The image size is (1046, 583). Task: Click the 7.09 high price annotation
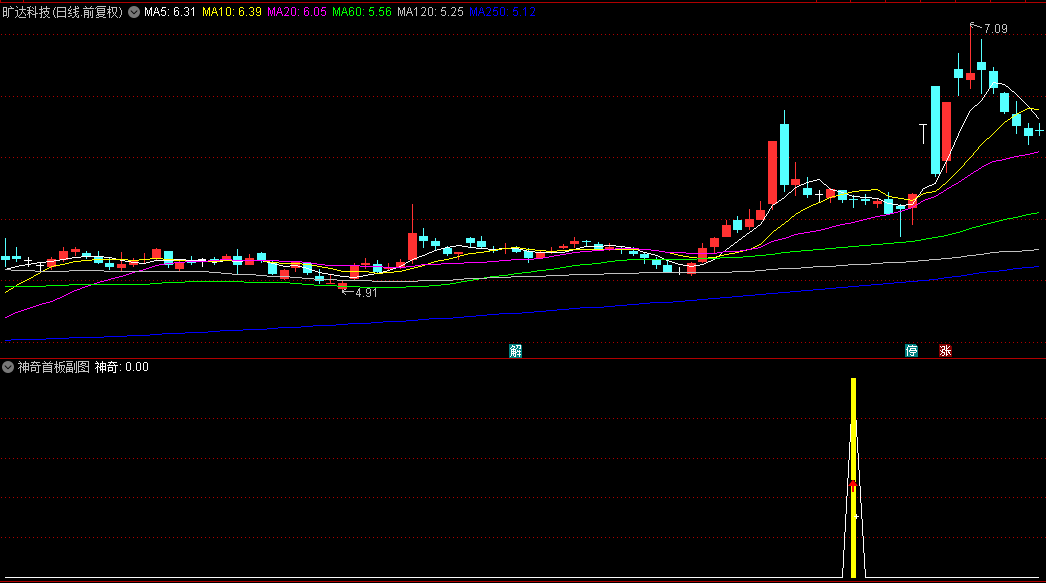click(995, 29)
